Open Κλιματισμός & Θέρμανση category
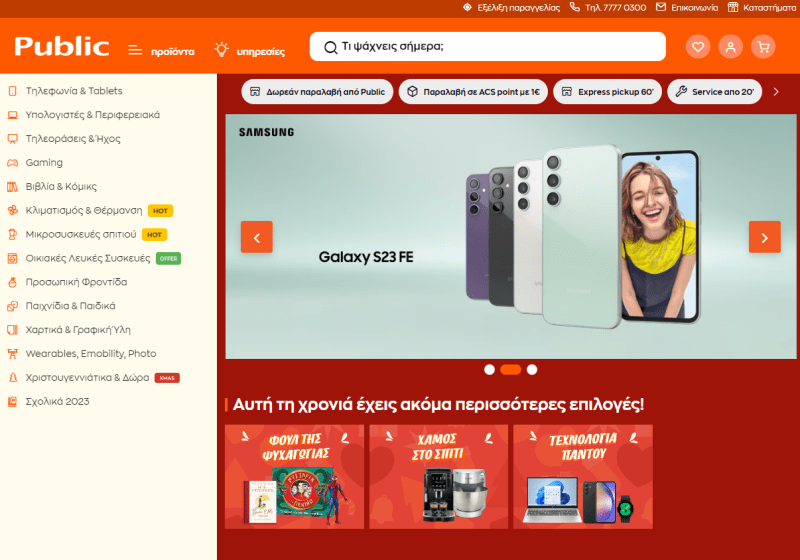This screenshot has height=560, width=800. 84,211
